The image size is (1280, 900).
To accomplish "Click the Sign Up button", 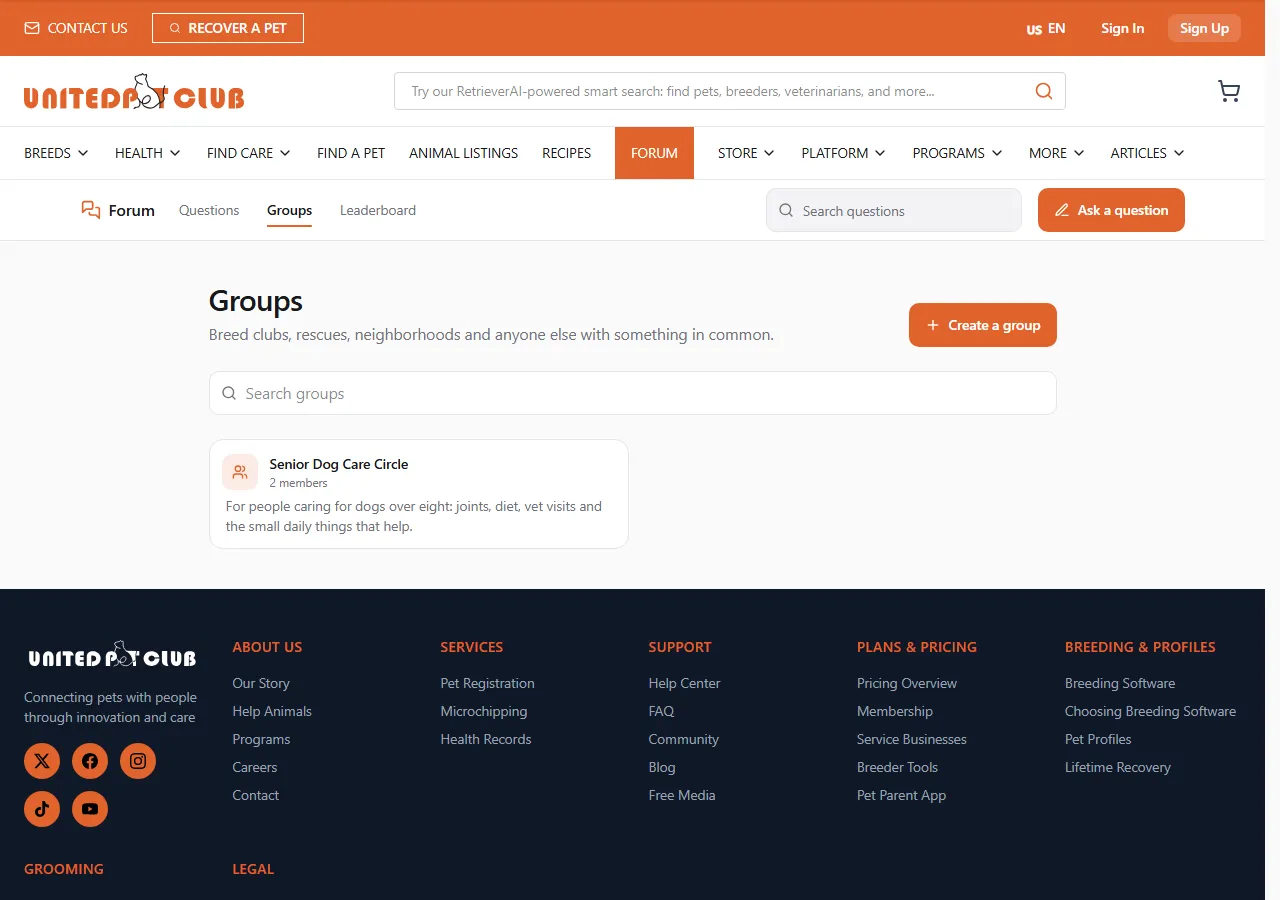I will [1204, 28].
